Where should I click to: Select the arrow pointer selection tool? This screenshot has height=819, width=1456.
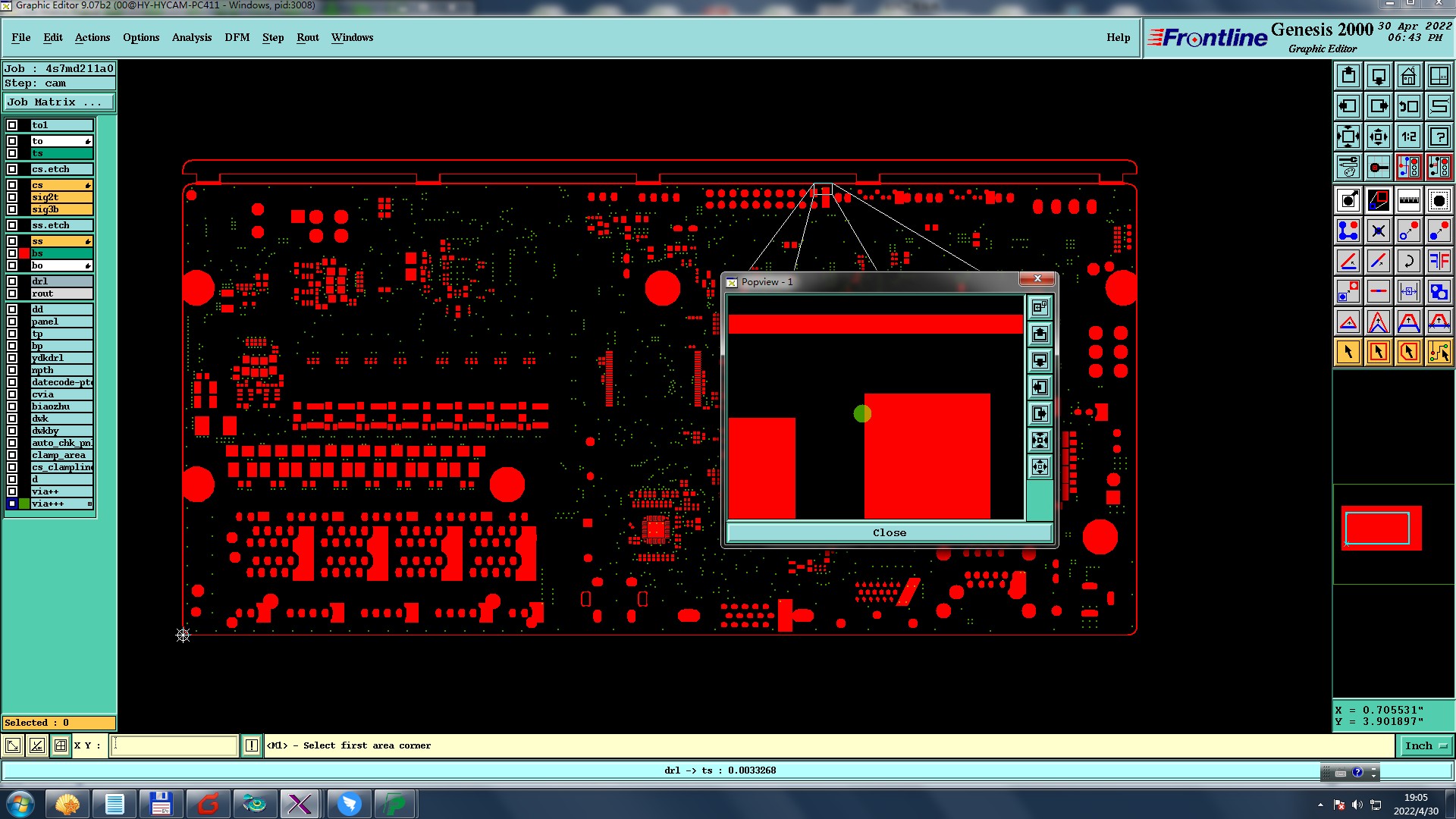(x=1348, y=352)
